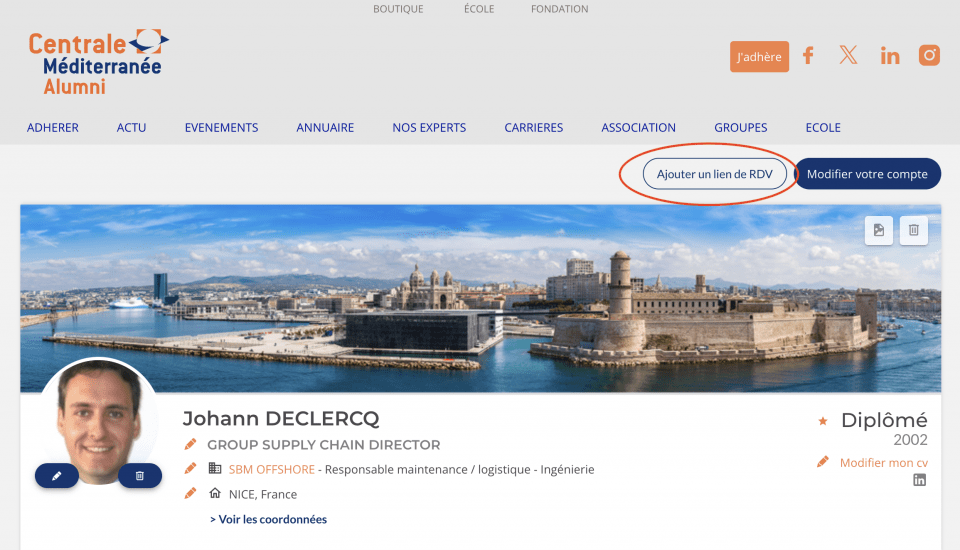Click the J'adhère button
This screenshot has height=550, width=960.
click(759, 57)
